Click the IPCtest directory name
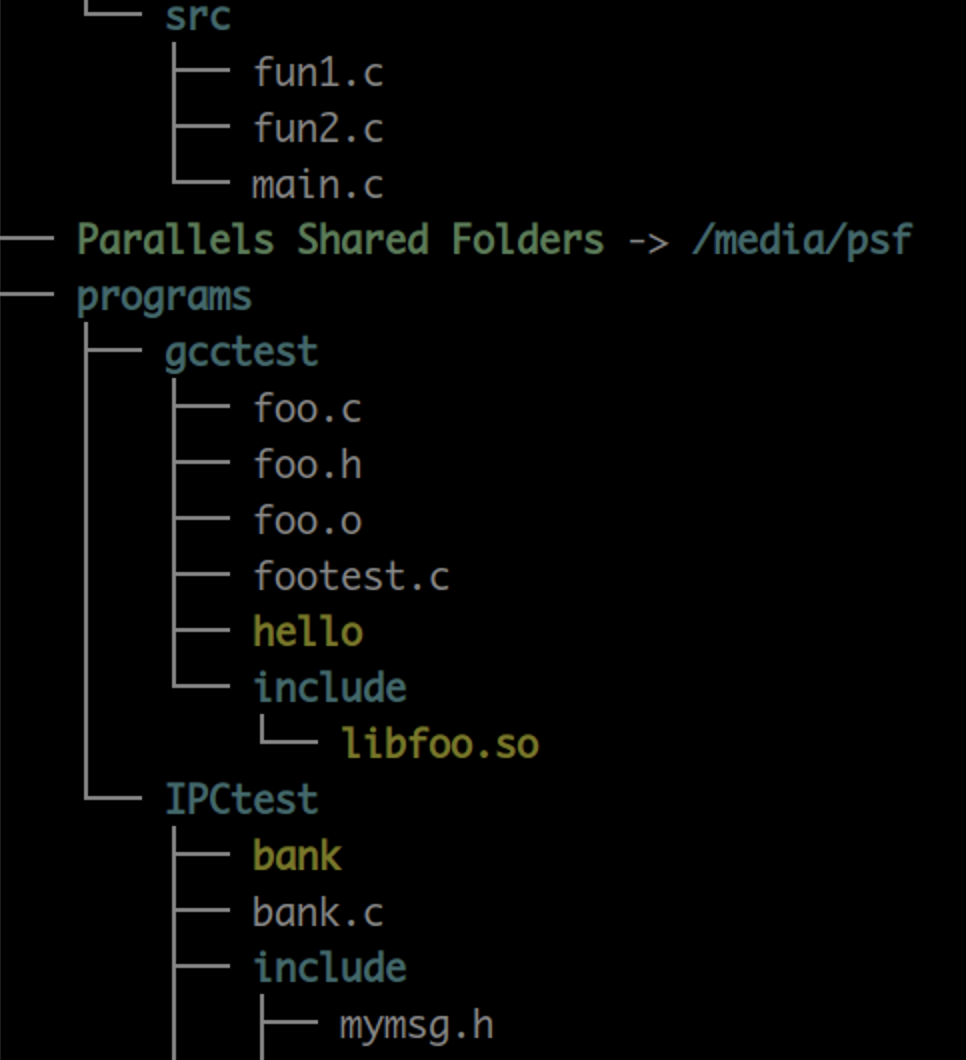The image size is (966, 1060). point(241,800)
